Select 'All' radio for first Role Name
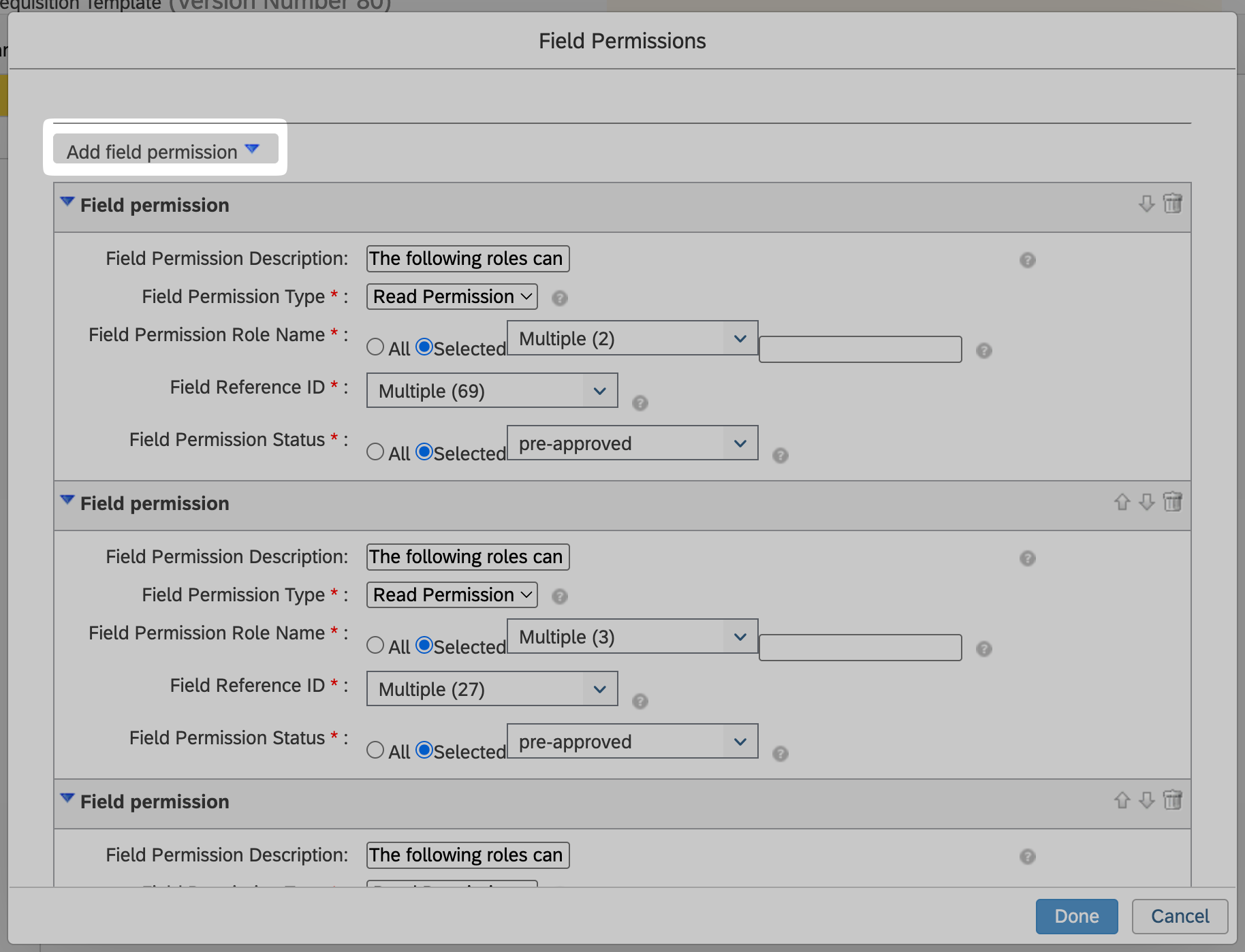The image size is (1245, 952). click(375, 347)
